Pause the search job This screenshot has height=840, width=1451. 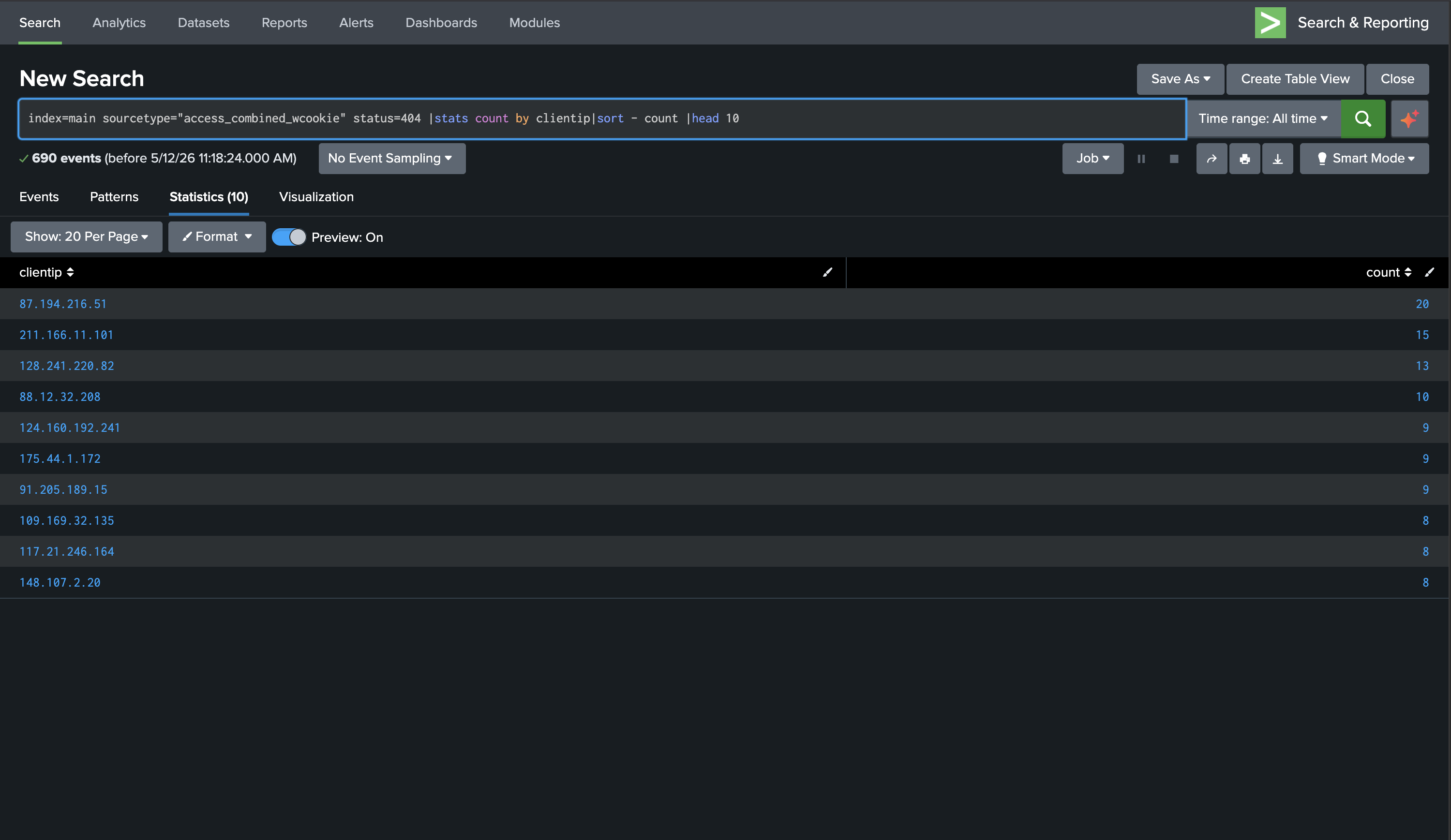1141,159
